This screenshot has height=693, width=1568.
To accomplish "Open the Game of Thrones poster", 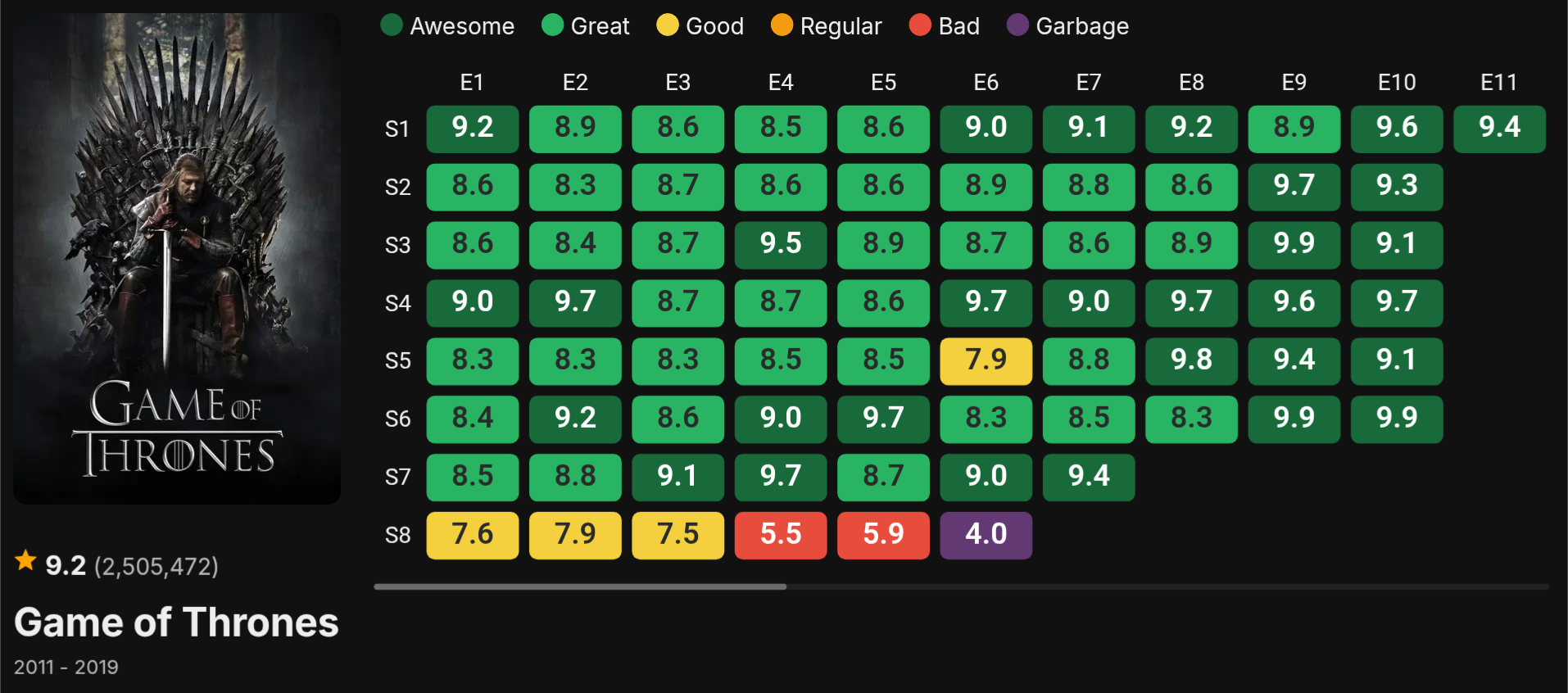I will click(177, 258).
